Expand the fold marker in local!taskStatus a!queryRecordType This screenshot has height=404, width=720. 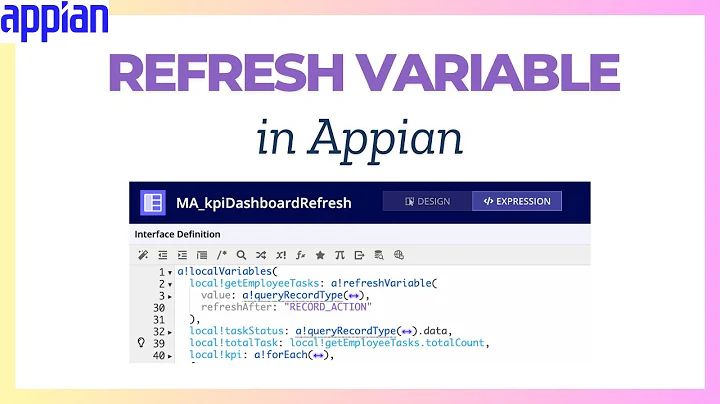[x=407, y=331]
